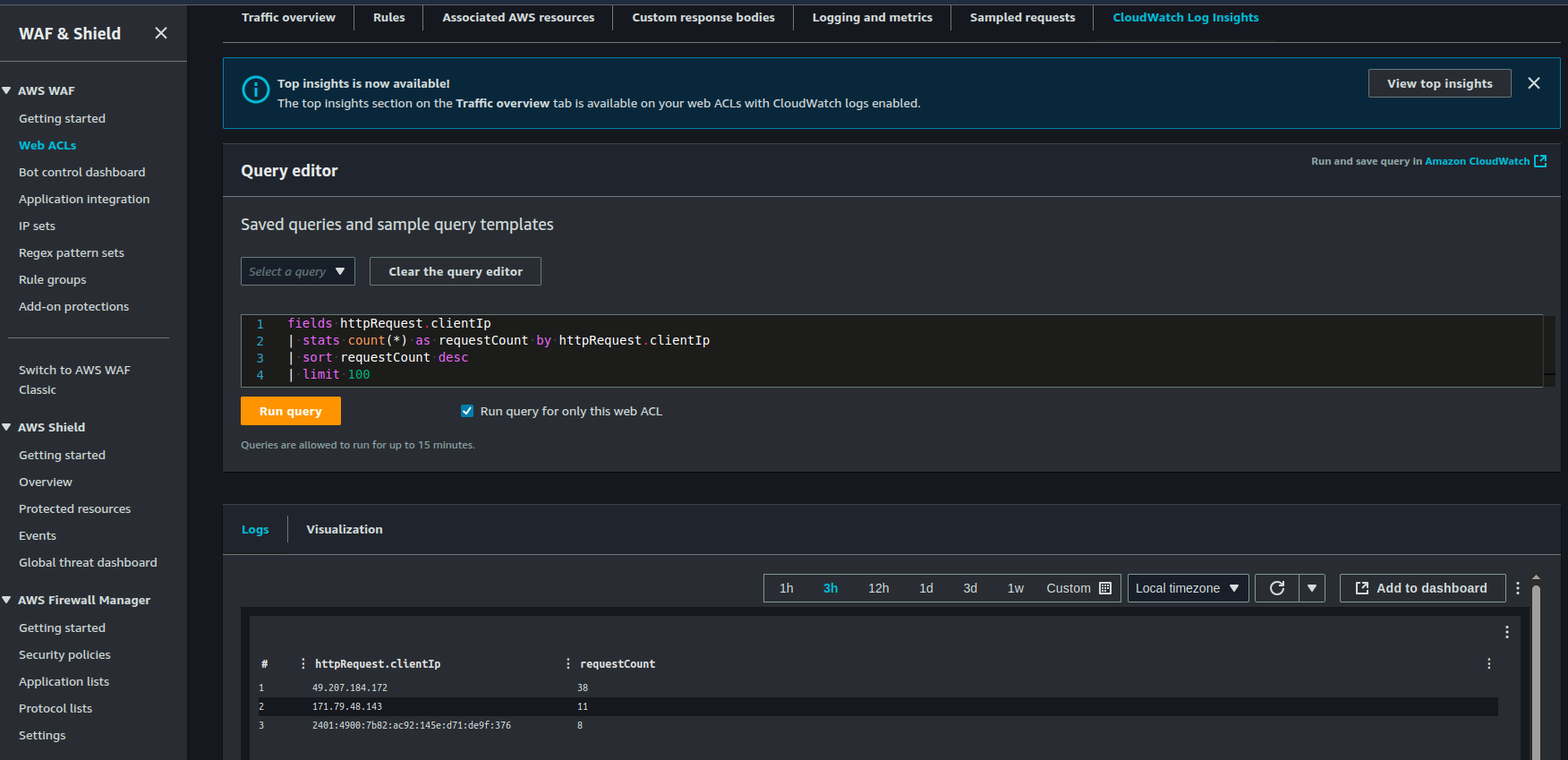Open the table header options dots at far right
This screenshot has height=760, width=1568.
(x=1489, y=663)
